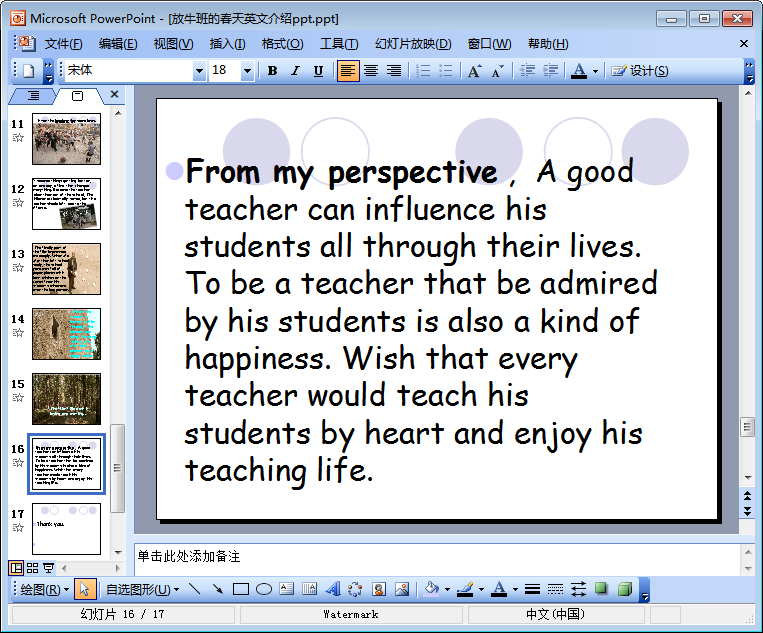
Task: Open the font size dropdown showing 18
Action: pos(247,71)
